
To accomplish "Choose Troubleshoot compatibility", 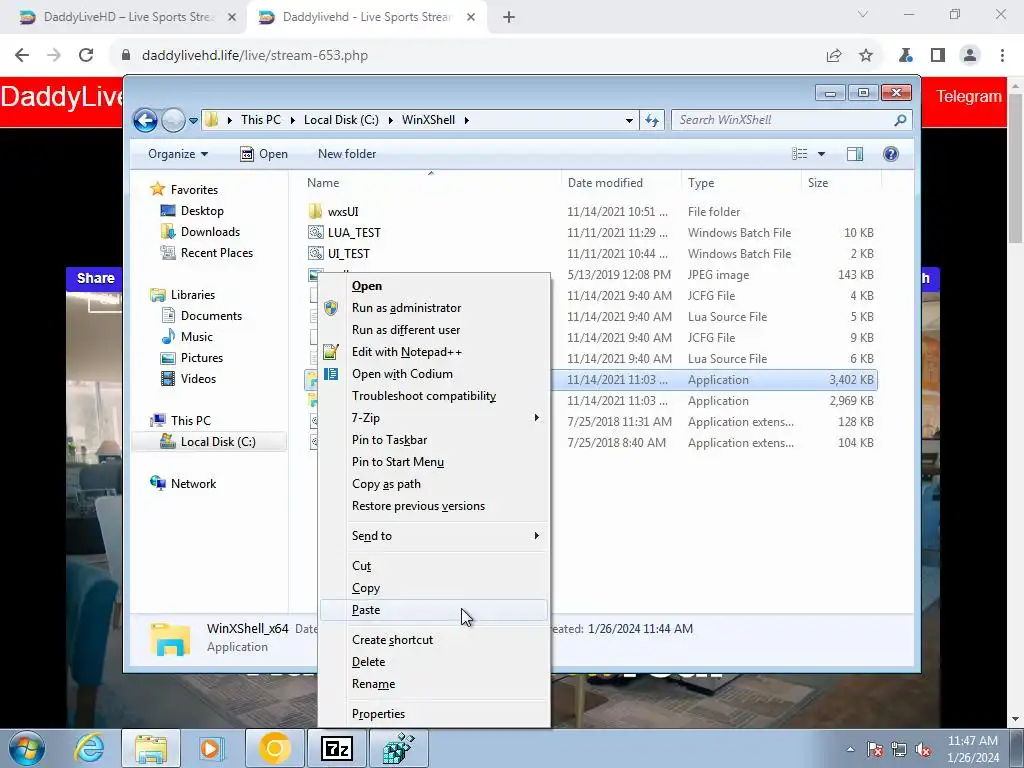I will click(434, 396).
